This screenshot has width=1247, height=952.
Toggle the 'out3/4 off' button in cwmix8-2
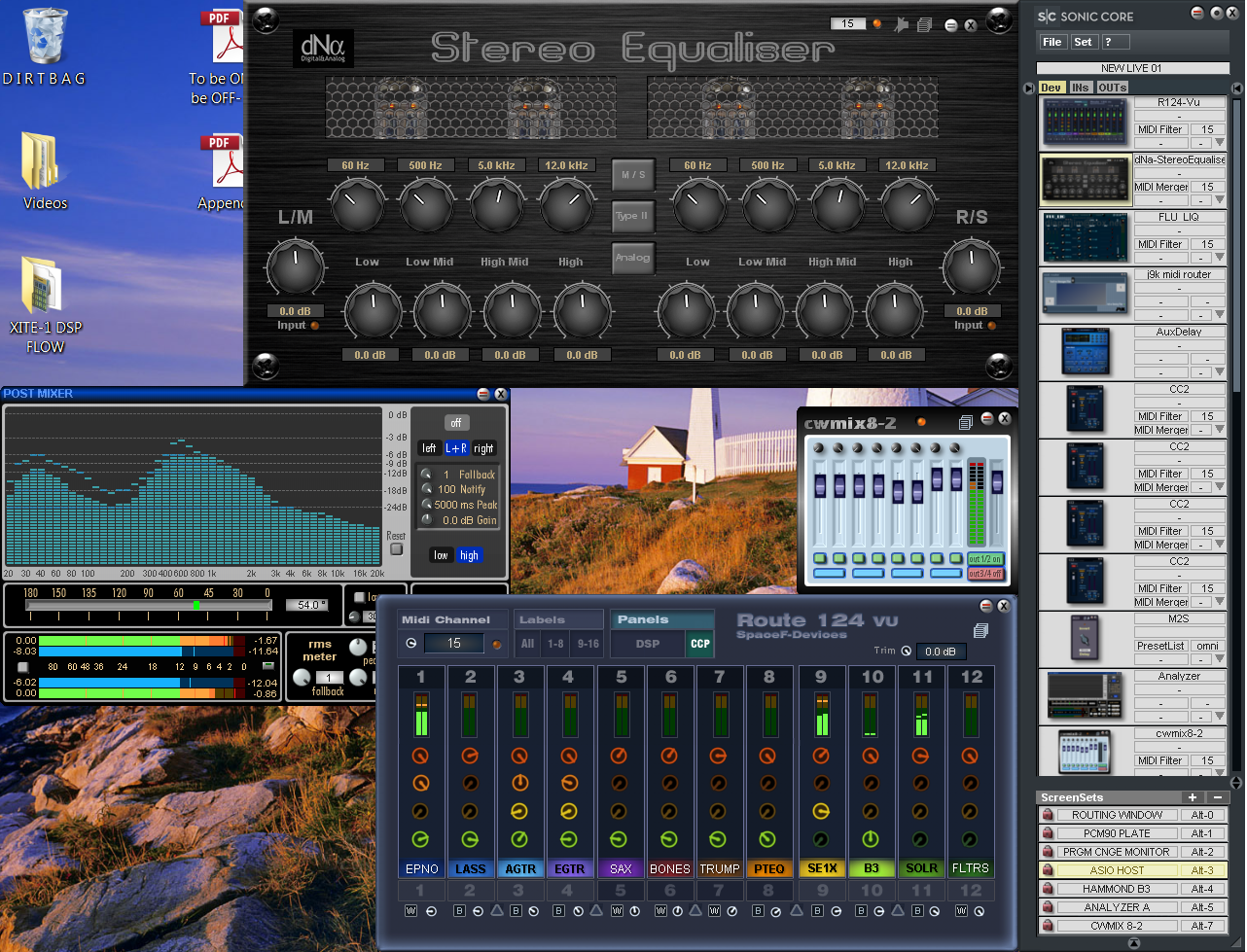click(985, 574)
